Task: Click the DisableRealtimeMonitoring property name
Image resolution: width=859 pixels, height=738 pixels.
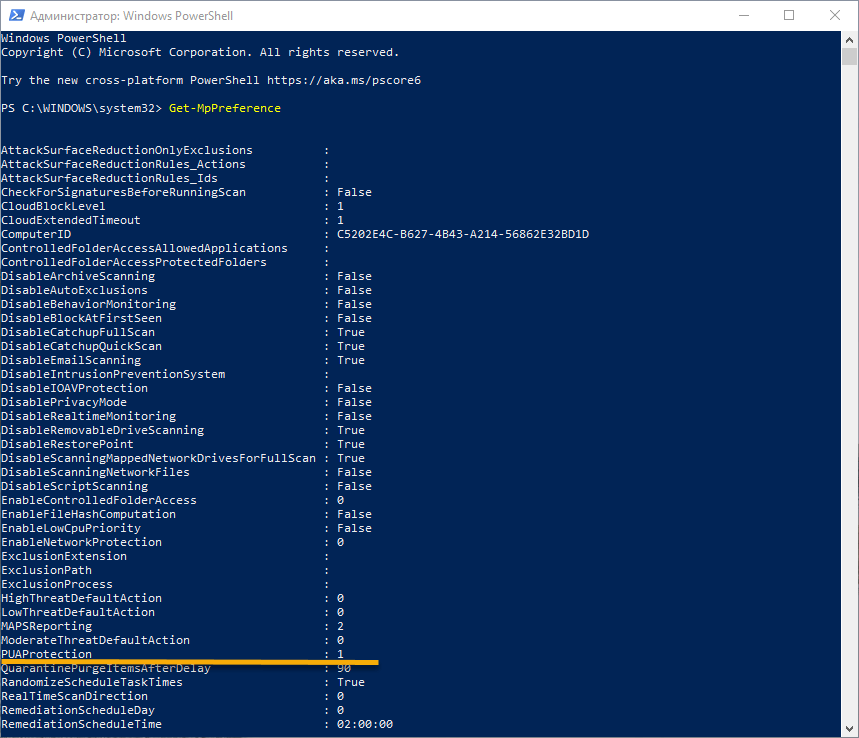Action: click(89, 416)
